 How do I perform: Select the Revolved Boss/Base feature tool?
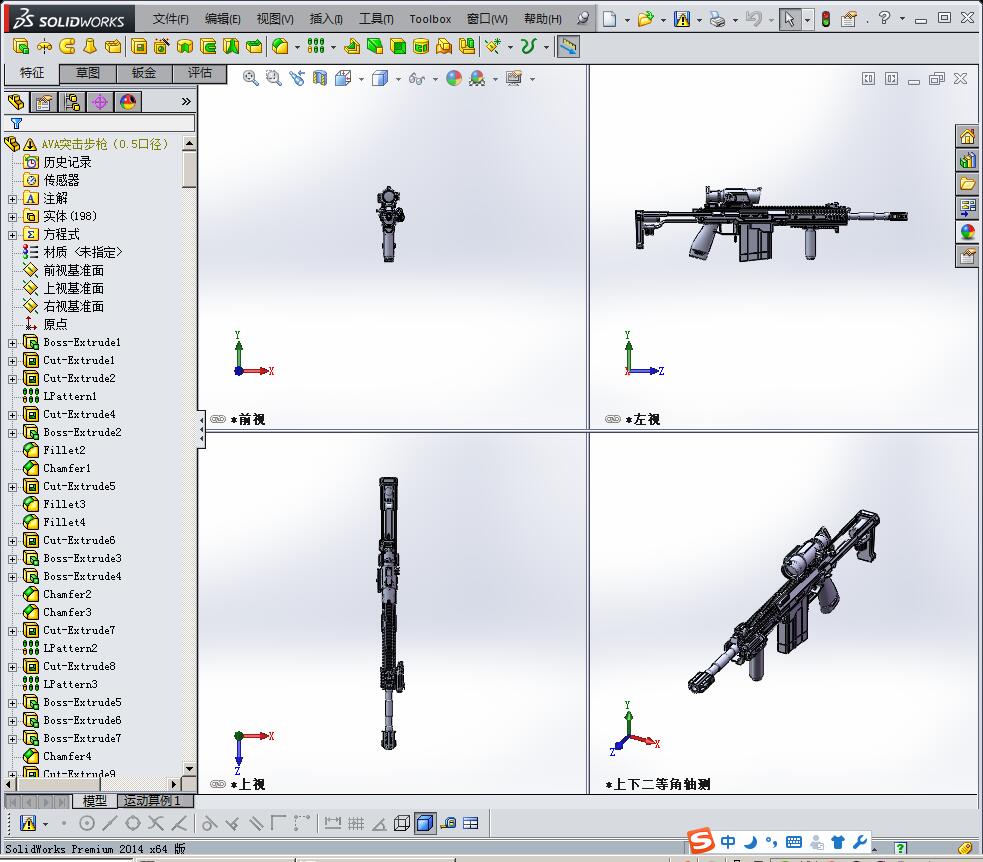click(44, 46)
